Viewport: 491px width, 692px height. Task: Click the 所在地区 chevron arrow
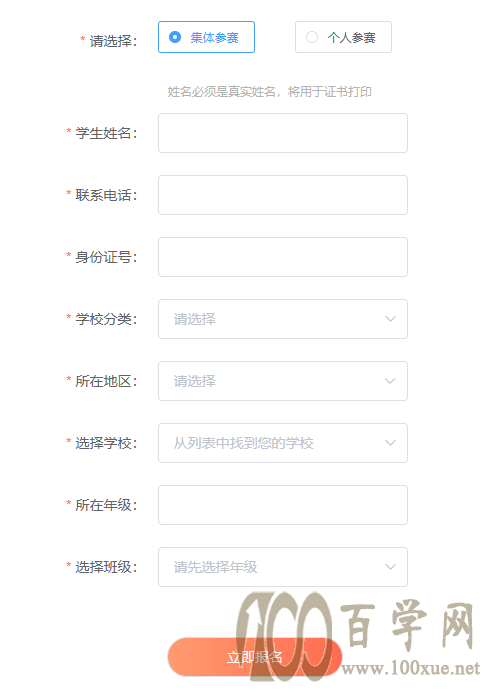pyautogui.click(x=390, y=381)
